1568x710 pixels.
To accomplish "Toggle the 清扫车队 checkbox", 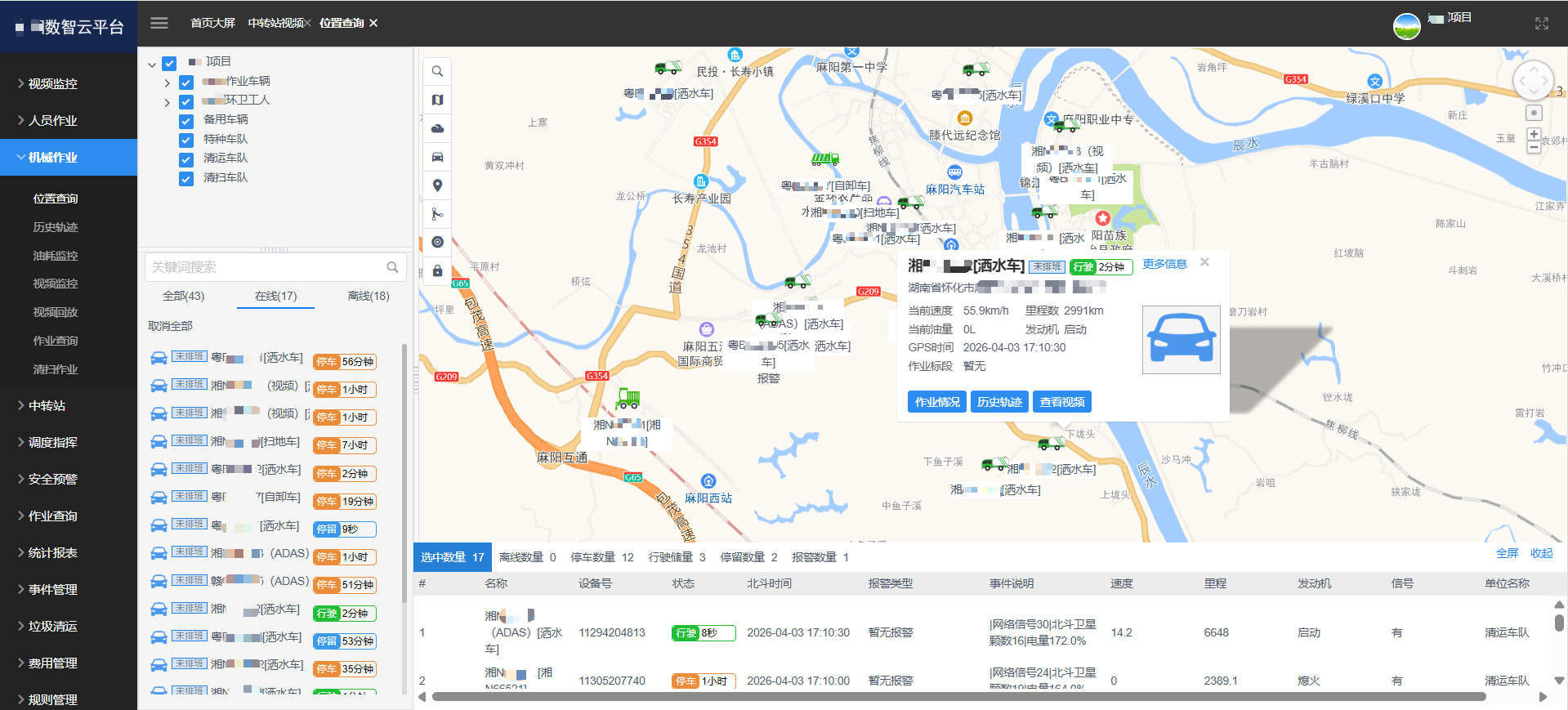I will (x=186, y=178).
